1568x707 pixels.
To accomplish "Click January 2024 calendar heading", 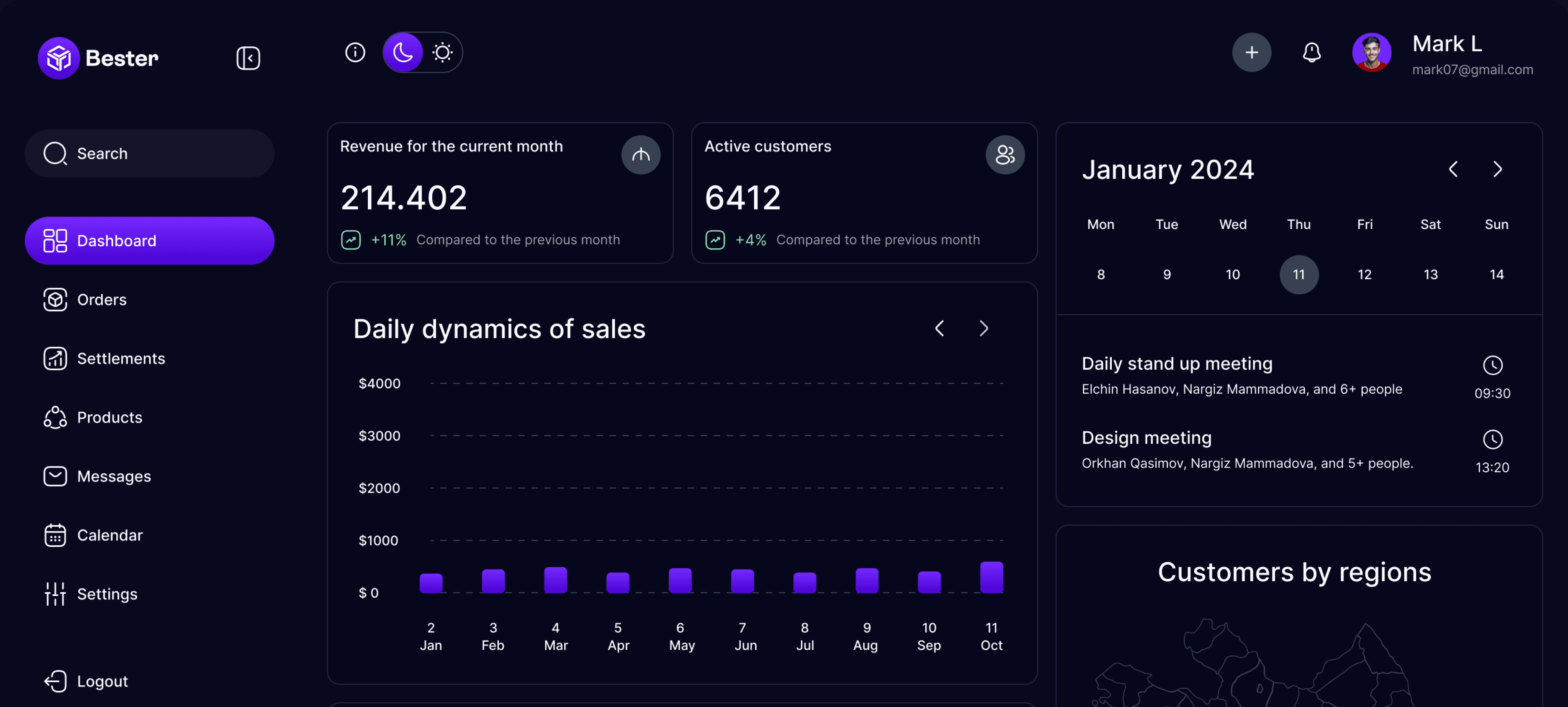I will pos(1168,170).
